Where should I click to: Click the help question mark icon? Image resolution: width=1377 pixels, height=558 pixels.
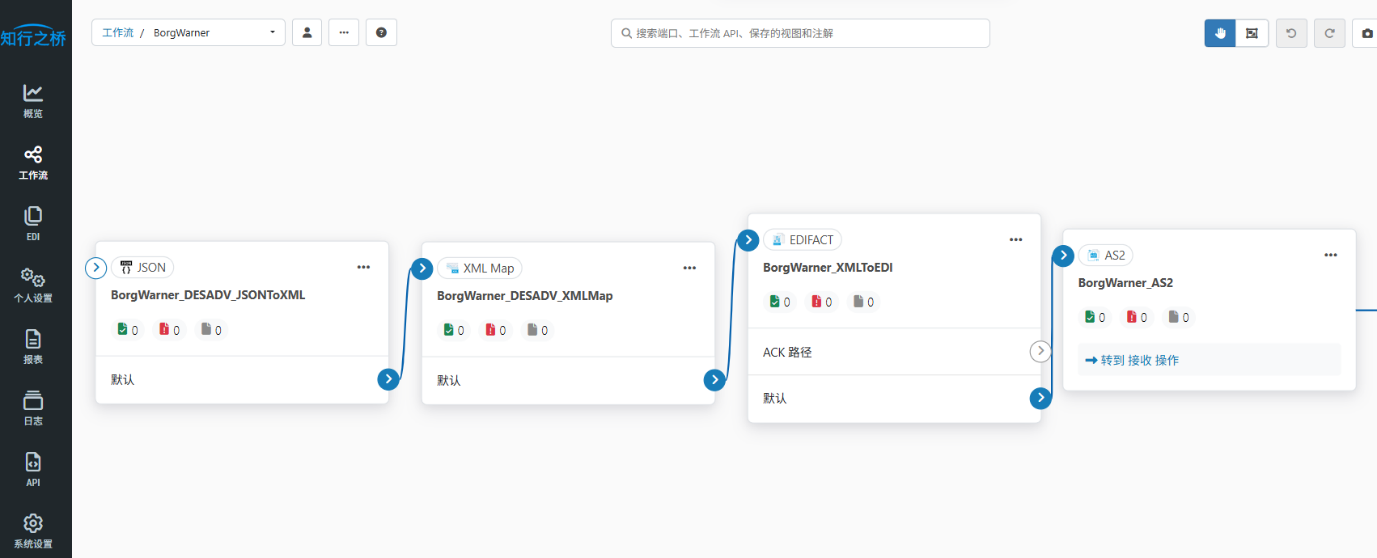tap(381, 33)
